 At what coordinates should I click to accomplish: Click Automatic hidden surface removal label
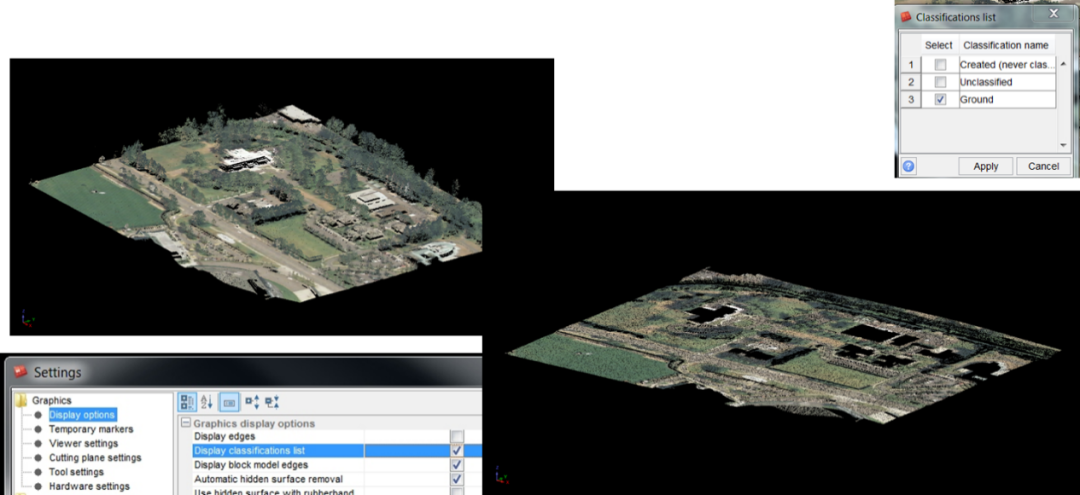point(269,479)
